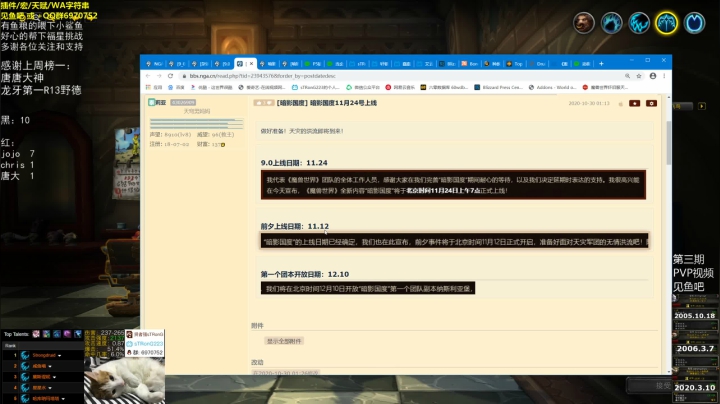Open the browser profile avatar icon
The image size is (720, 404).
[652, 76]
